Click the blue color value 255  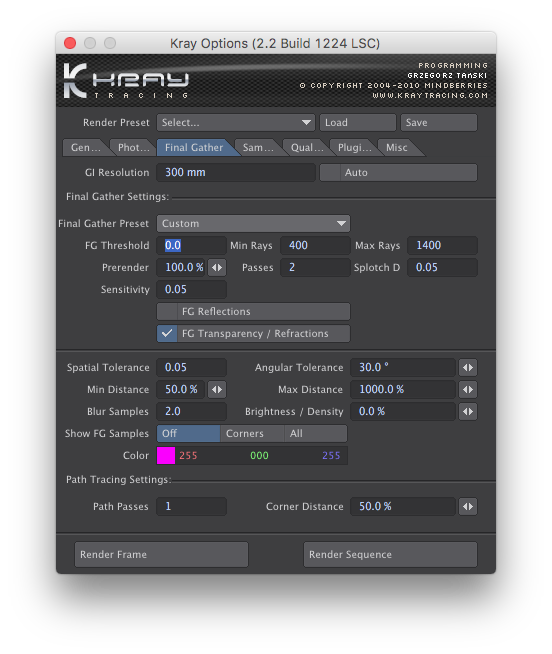pos(331,456)
